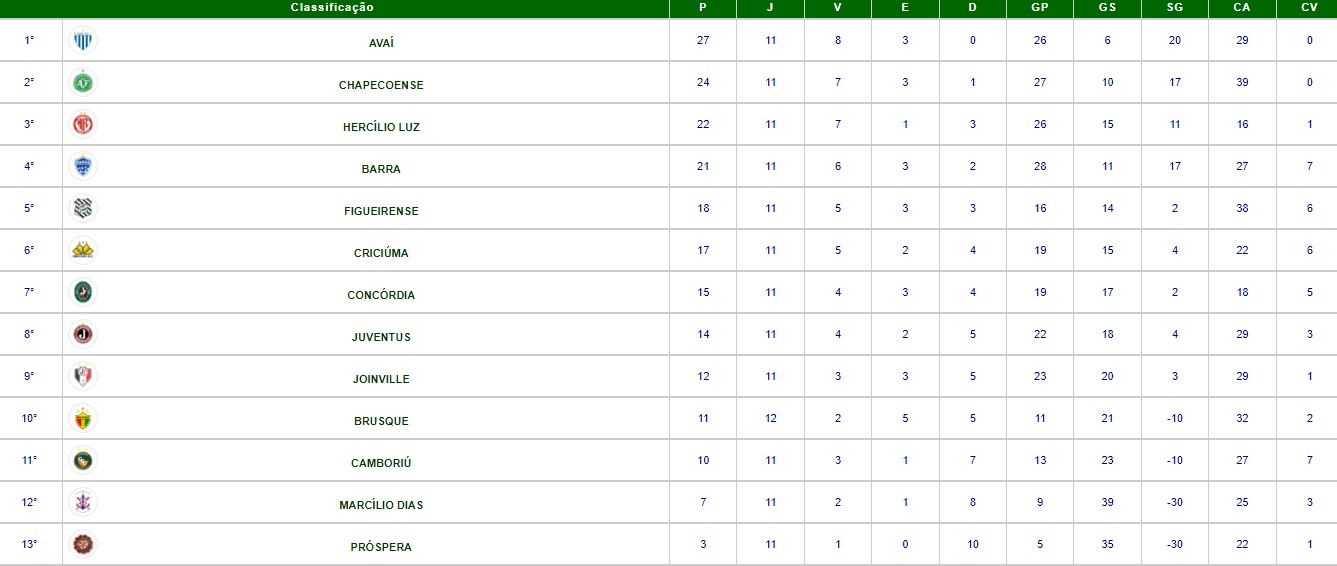
Task: Click the Barra team badge icon
Action: click(x=84, y=167)
